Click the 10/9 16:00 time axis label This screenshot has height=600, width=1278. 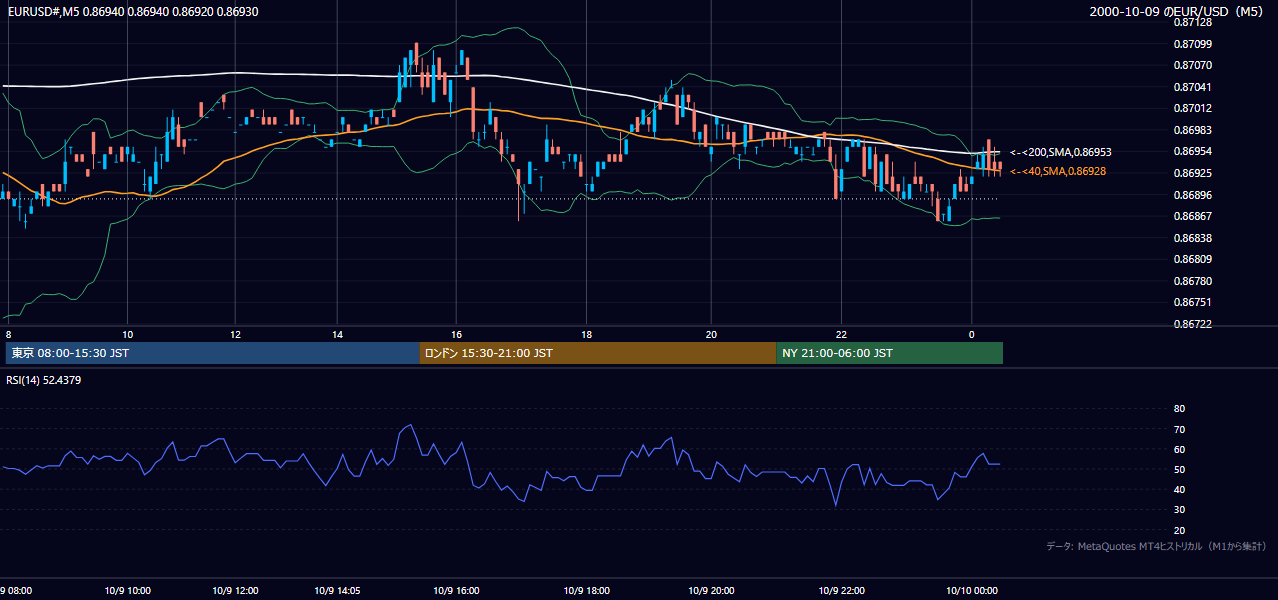click(x=456, y=591)
